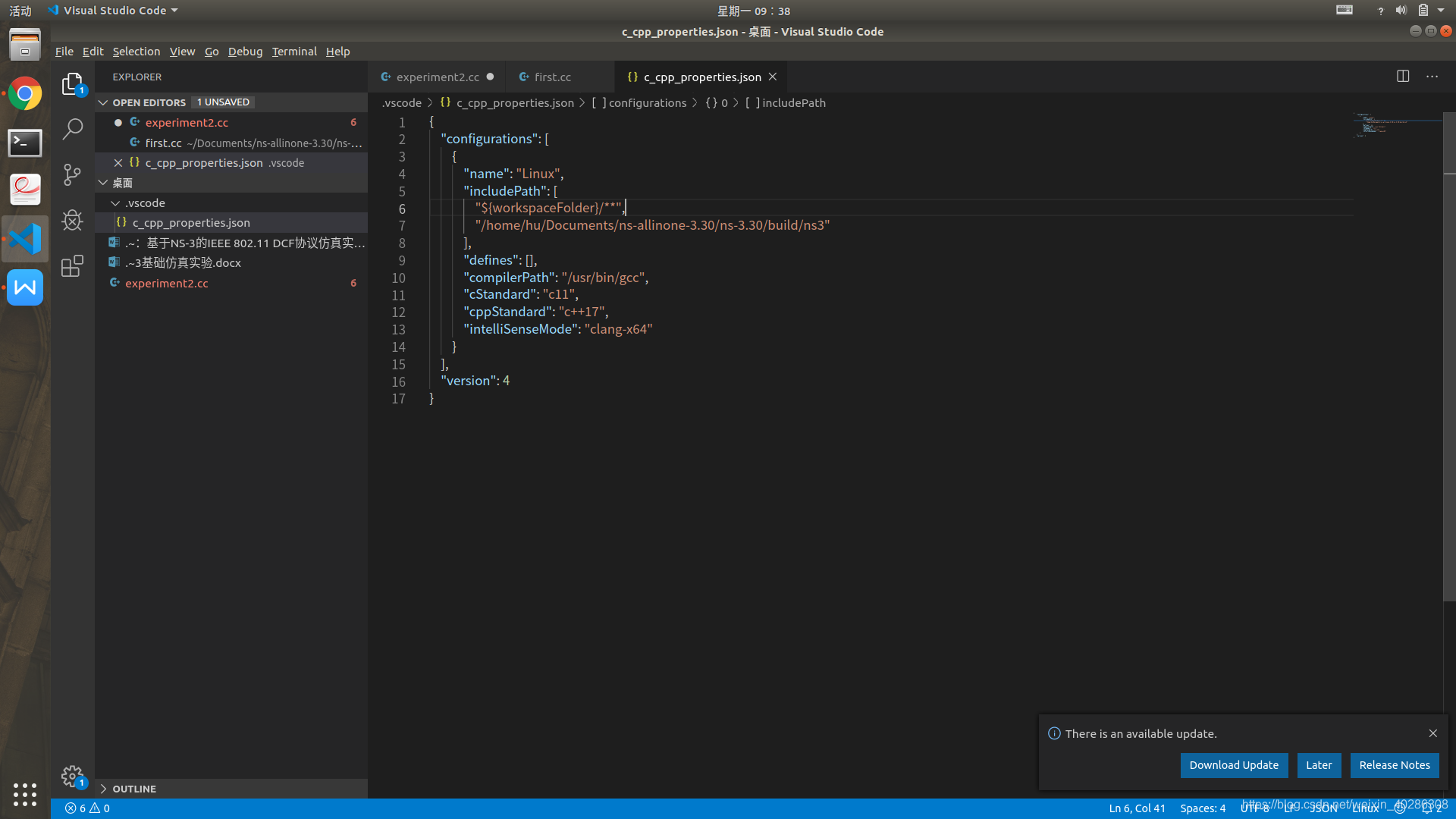Click Later on the update notification

coord(1319,765)
